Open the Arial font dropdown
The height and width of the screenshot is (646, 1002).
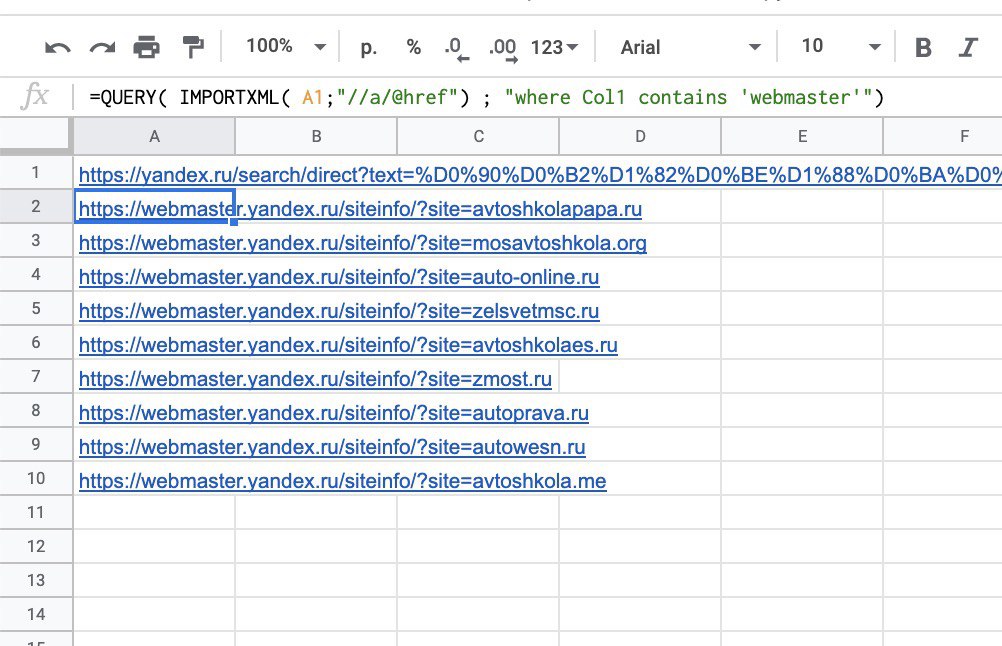[x=690, y=47]
